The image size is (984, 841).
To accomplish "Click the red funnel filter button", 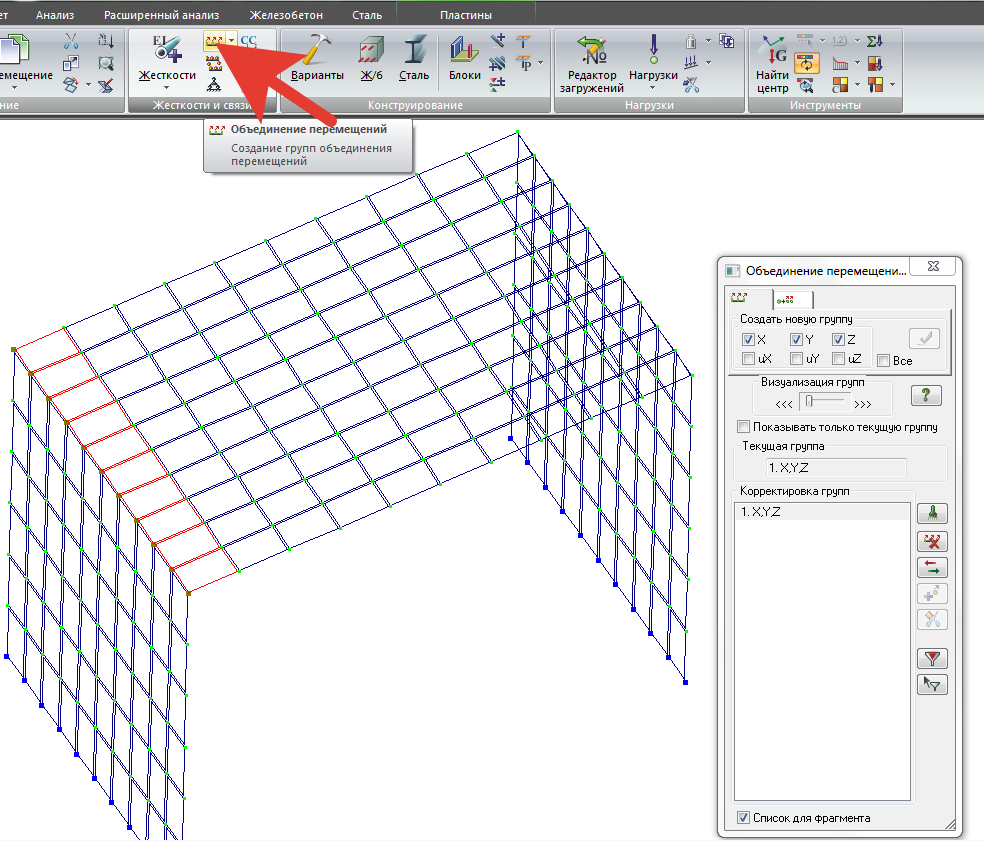I will (932, 658).
